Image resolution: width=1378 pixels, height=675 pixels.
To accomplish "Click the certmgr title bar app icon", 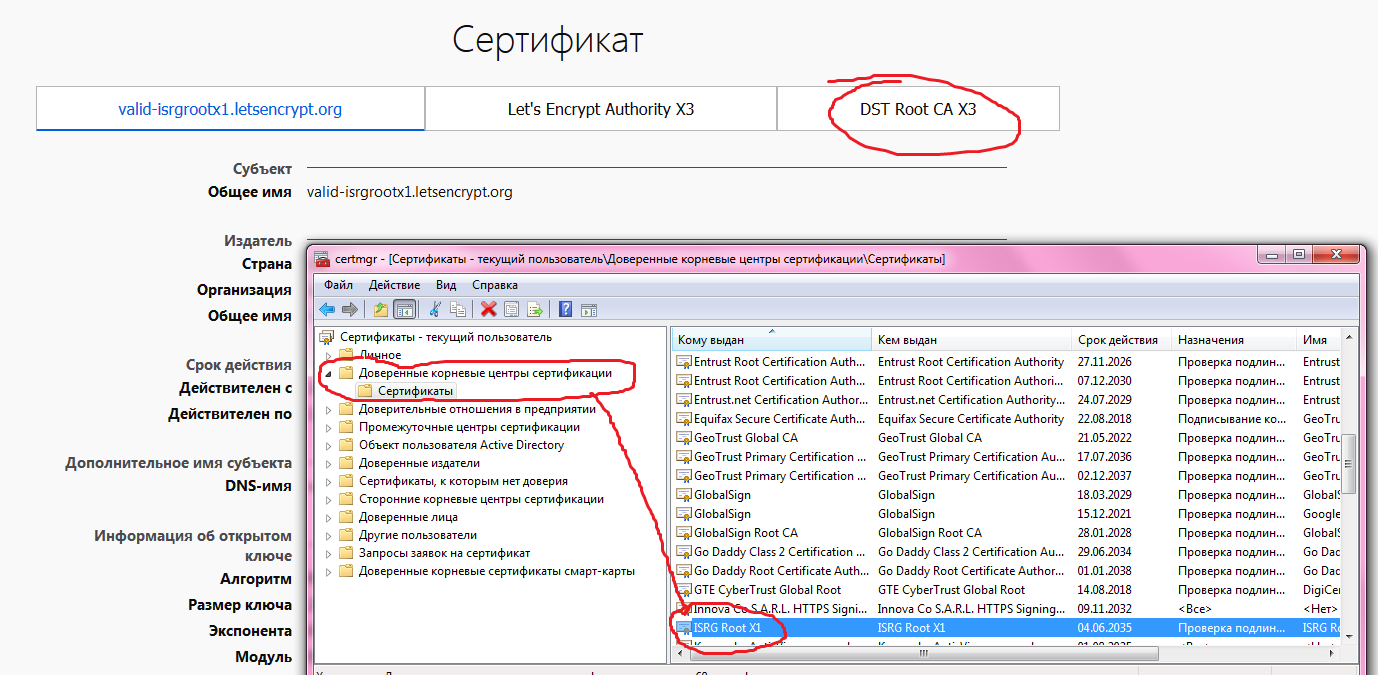I will [322, 259].
